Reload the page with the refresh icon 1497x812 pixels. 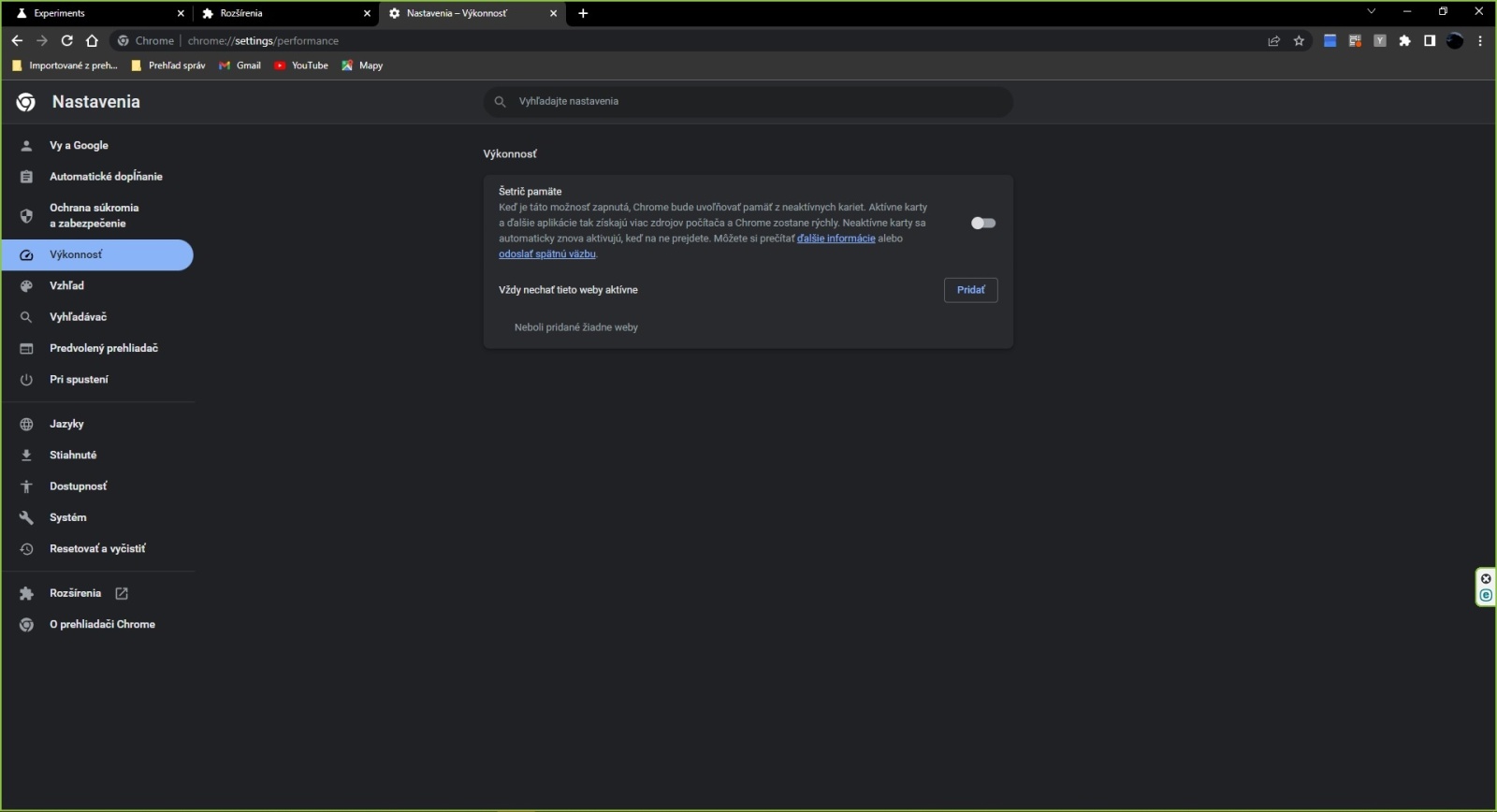tap(66, 40)
